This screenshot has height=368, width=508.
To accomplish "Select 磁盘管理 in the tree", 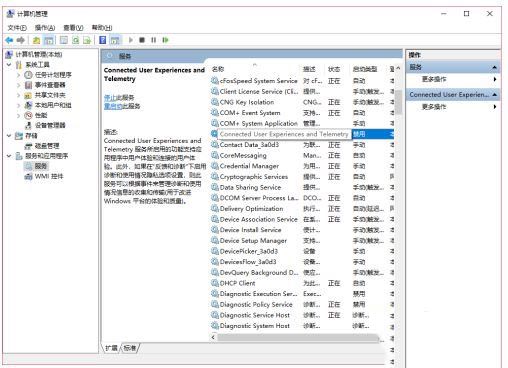I will (47, 146).
